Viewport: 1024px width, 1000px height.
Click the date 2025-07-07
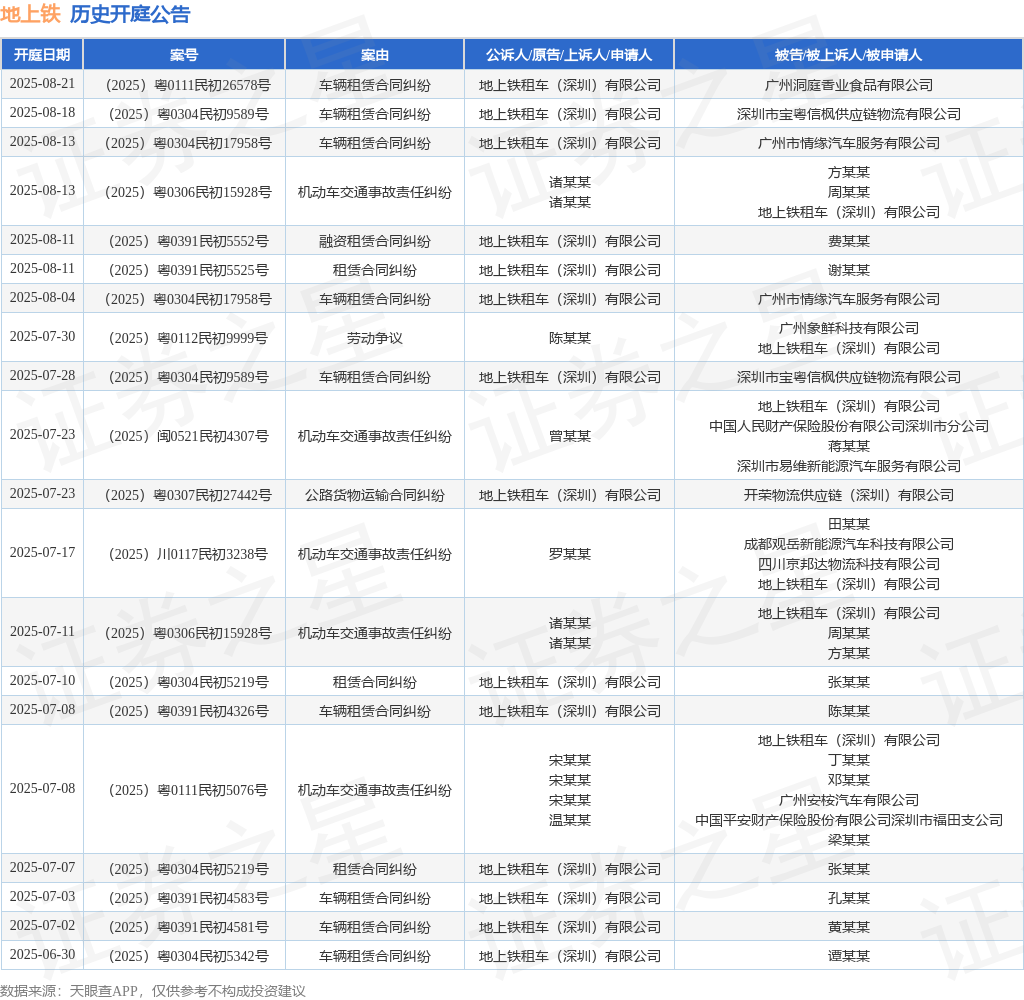point(42,867)
